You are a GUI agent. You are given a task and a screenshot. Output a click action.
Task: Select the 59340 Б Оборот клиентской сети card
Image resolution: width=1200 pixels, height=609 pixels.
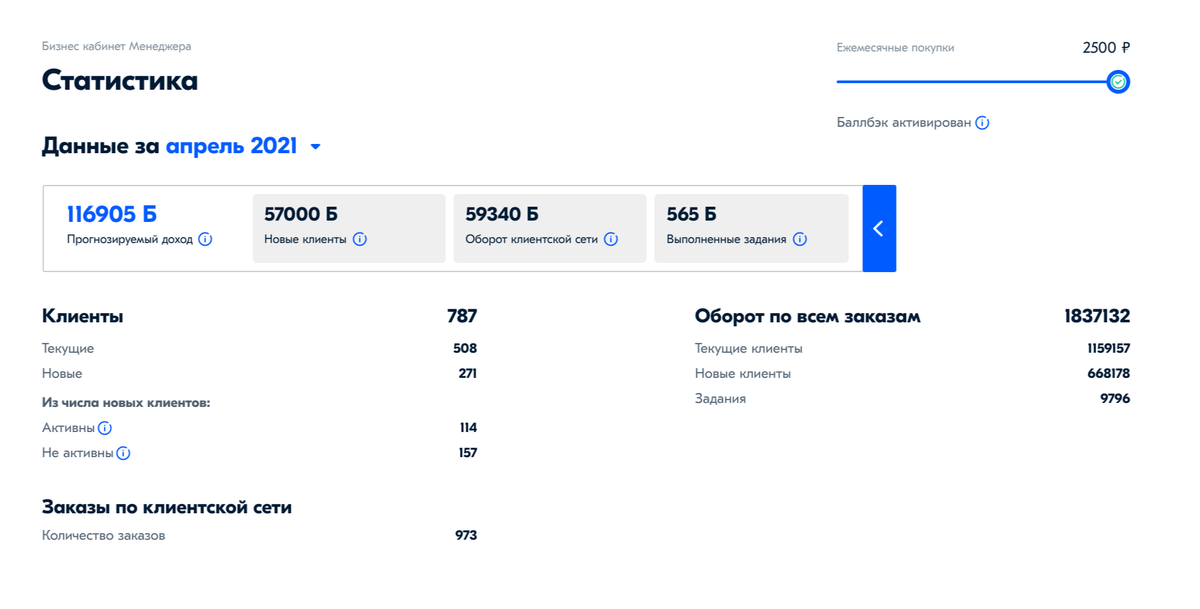point(550,228)
